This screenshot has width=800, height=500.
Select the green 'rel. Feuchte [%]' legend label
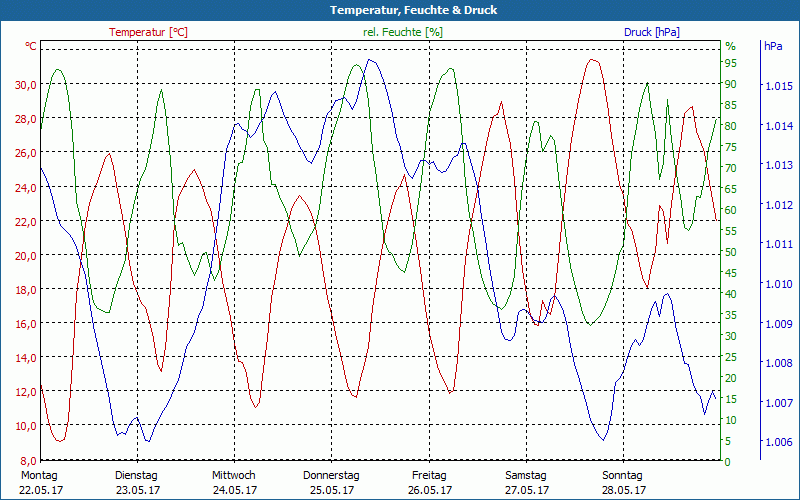coord(403,32)
